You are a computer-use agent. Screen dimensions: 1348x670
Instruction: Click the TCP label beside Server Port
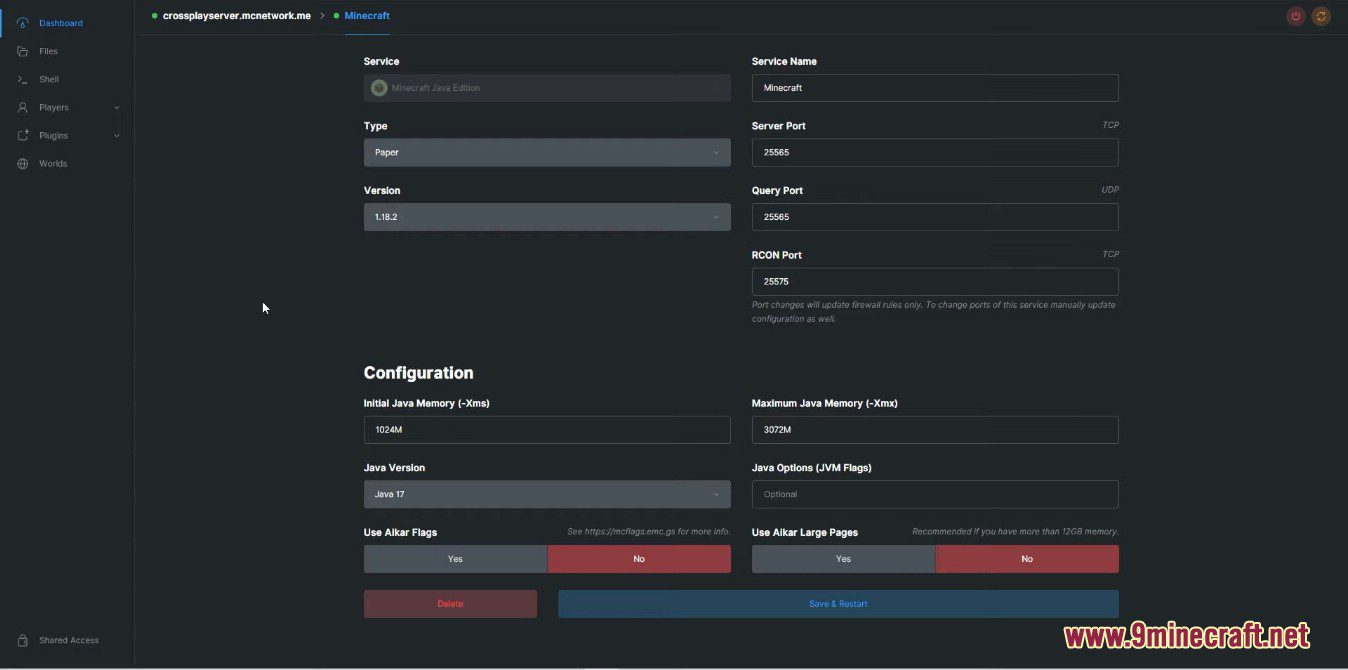coord(1110,126)
